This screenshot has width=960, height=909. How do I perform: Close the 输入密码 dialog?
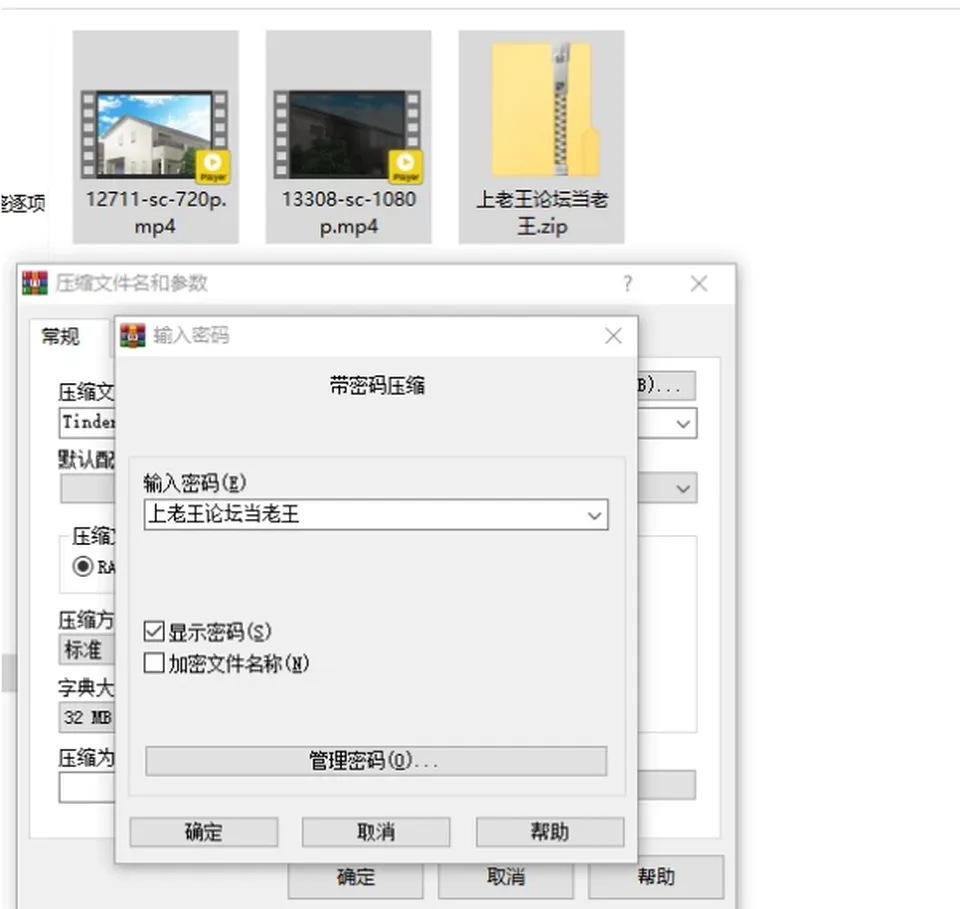click(613, 335)
